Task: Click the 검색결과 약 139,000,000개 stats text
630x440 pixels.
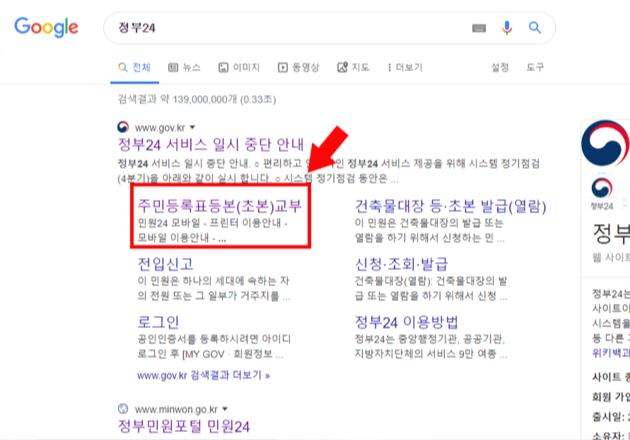Action: click(197, 99)
